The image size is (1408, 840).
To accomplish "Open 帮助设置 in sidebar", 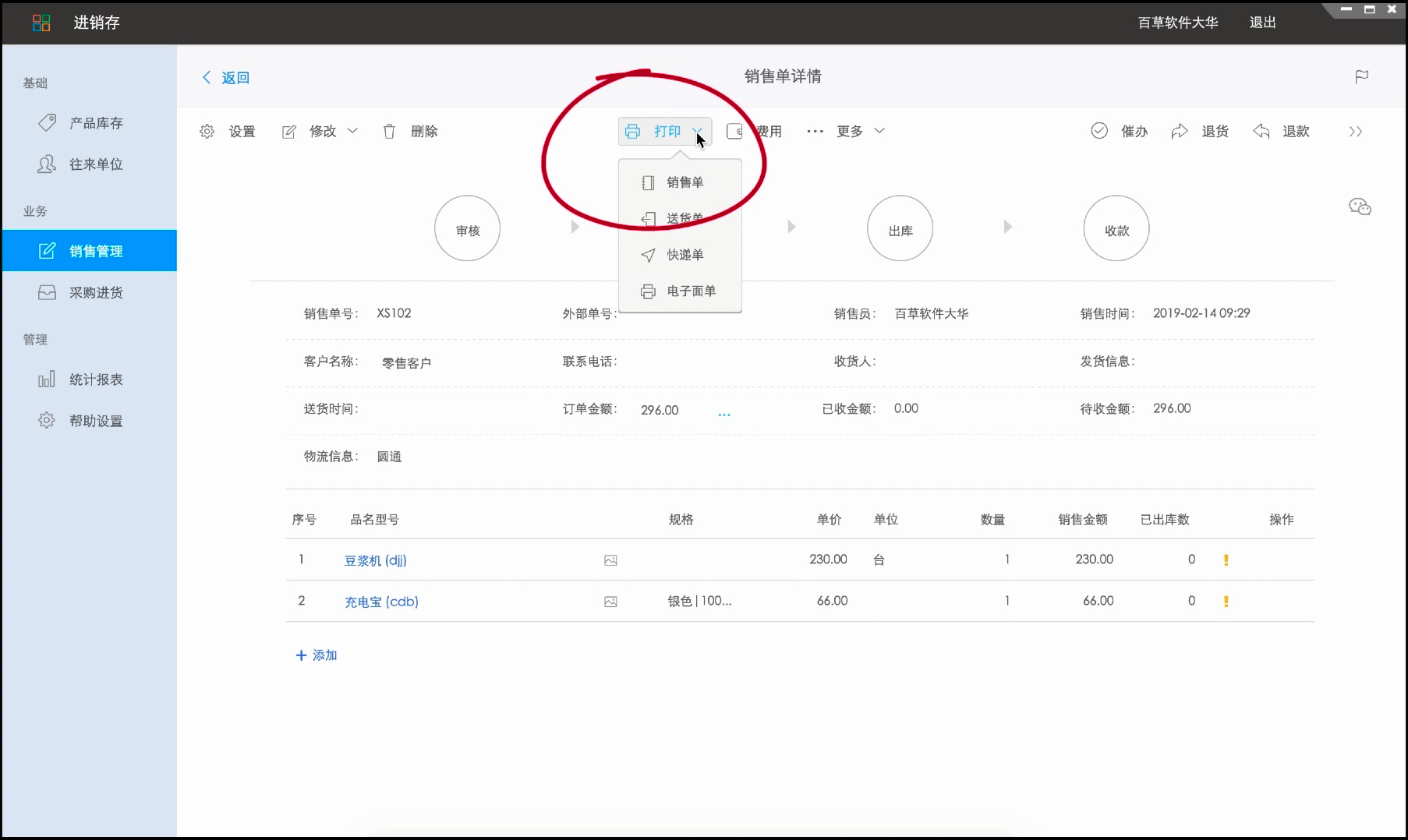I will point(90,421).
